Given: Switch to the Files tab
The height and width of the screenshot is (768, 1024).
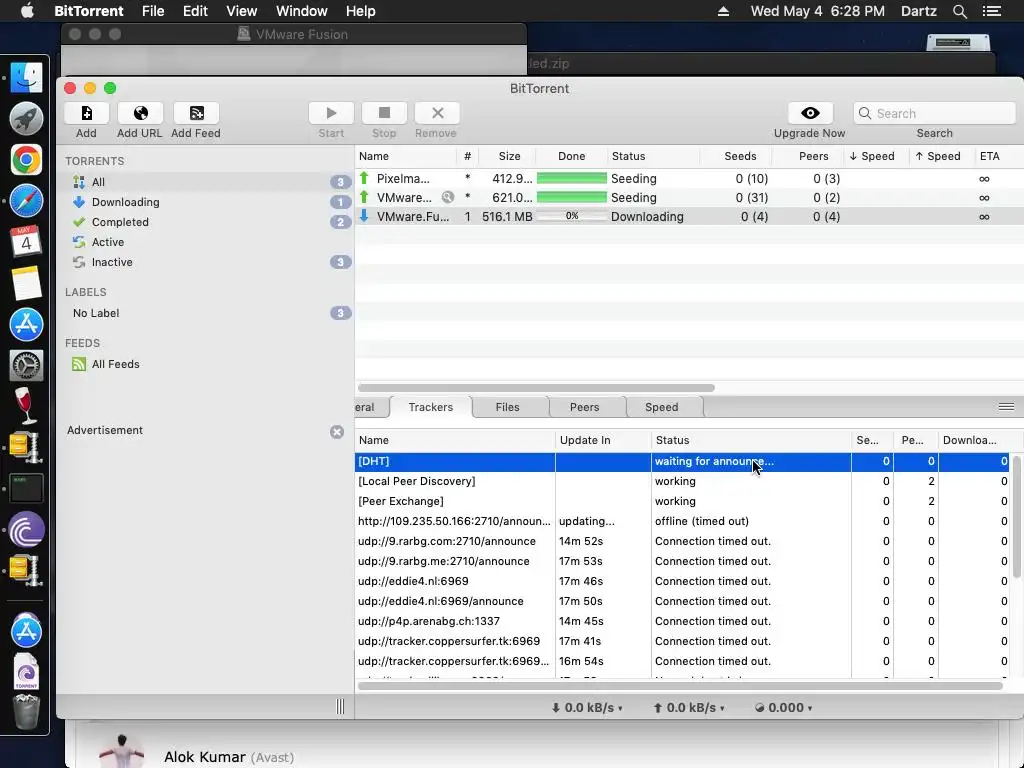Looking at the screenshot, I should point(507,407).
